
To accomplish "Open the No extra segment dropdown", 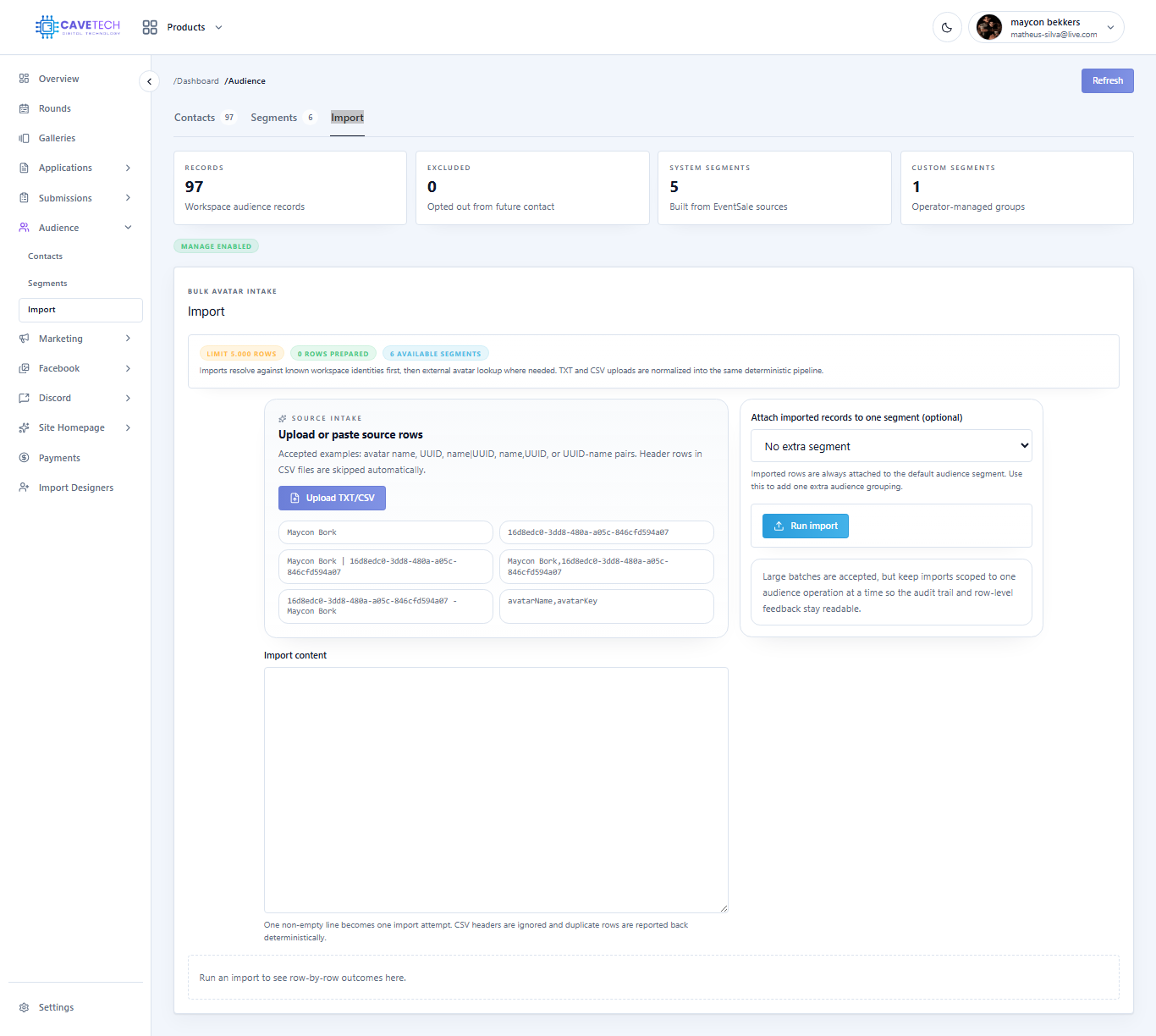I will pyautogui.click(x=891, y=446).
